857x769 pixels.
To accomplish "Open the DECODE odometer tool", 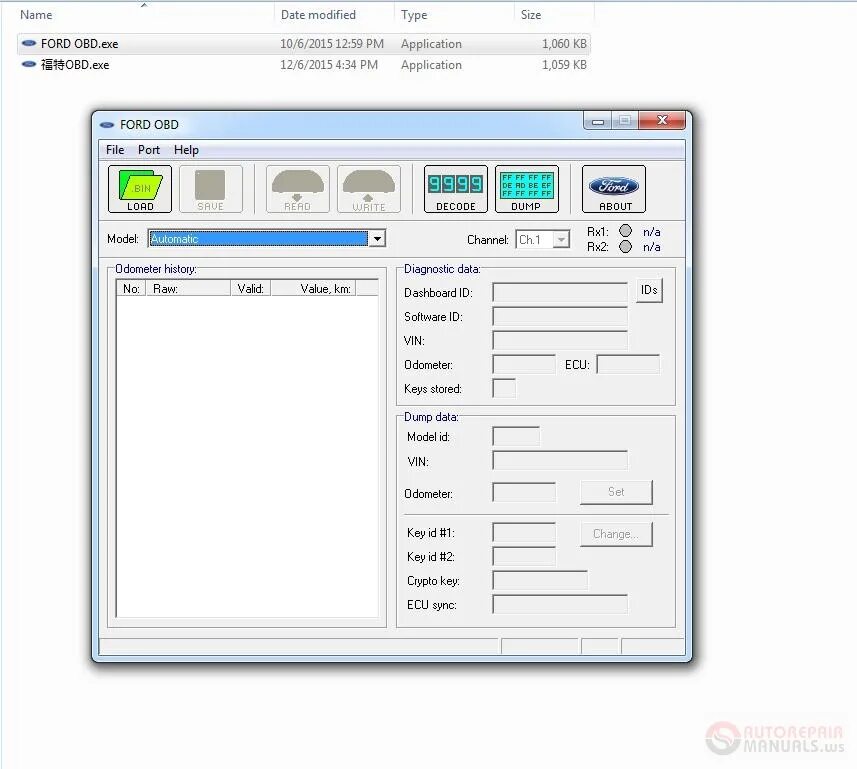I will 456,189.
